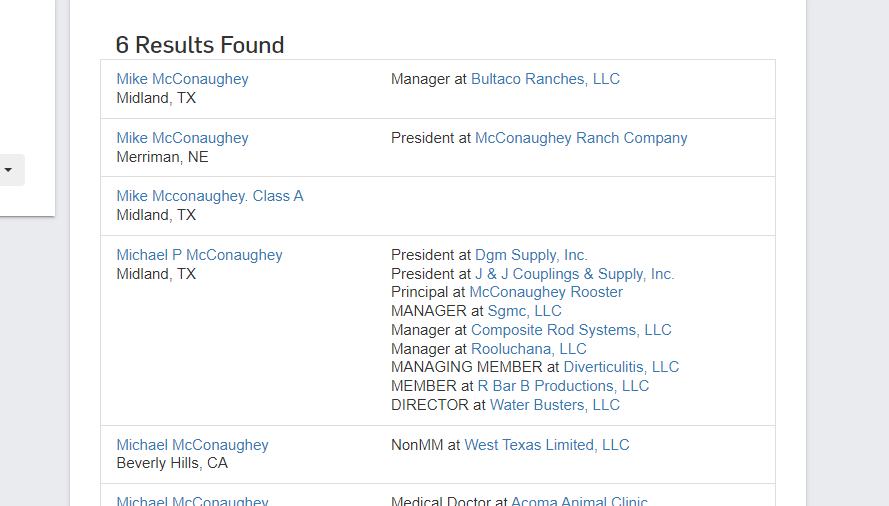The height and width of the screenshot is (506, 889).
Task: Open R Bar B Productions, LLC
Action: (x=563, y=386)
